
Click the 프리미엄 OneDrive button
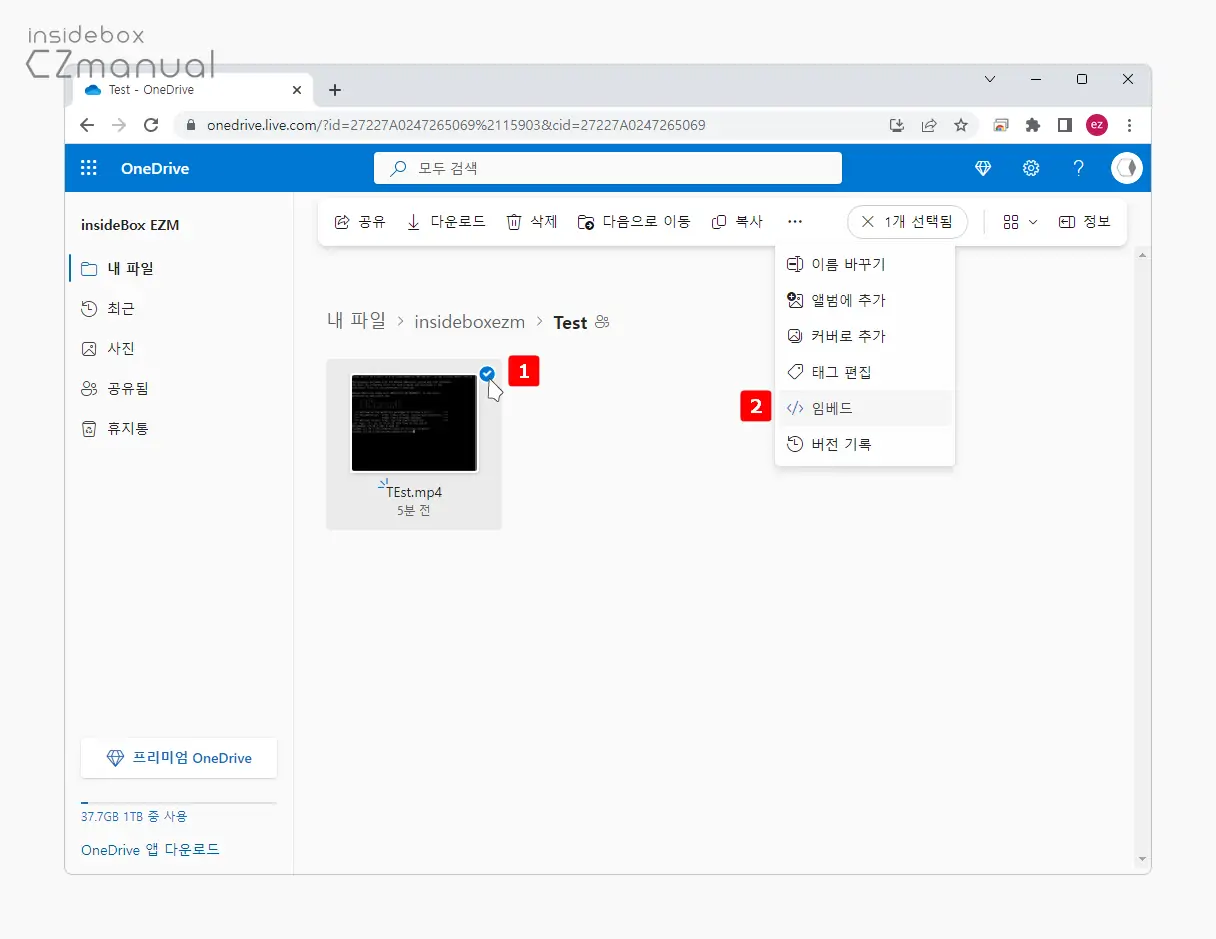(179, 758)
